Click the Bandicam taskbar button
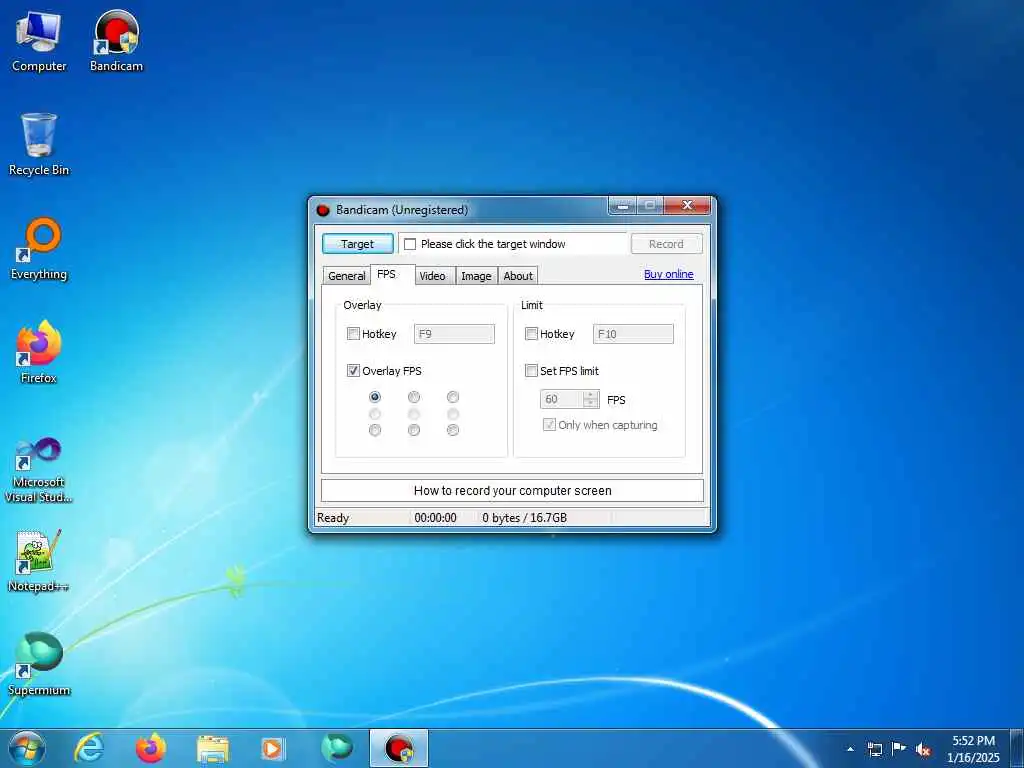Image resolution: width=1024 pixels, height=768 pixels. [398, 748]
